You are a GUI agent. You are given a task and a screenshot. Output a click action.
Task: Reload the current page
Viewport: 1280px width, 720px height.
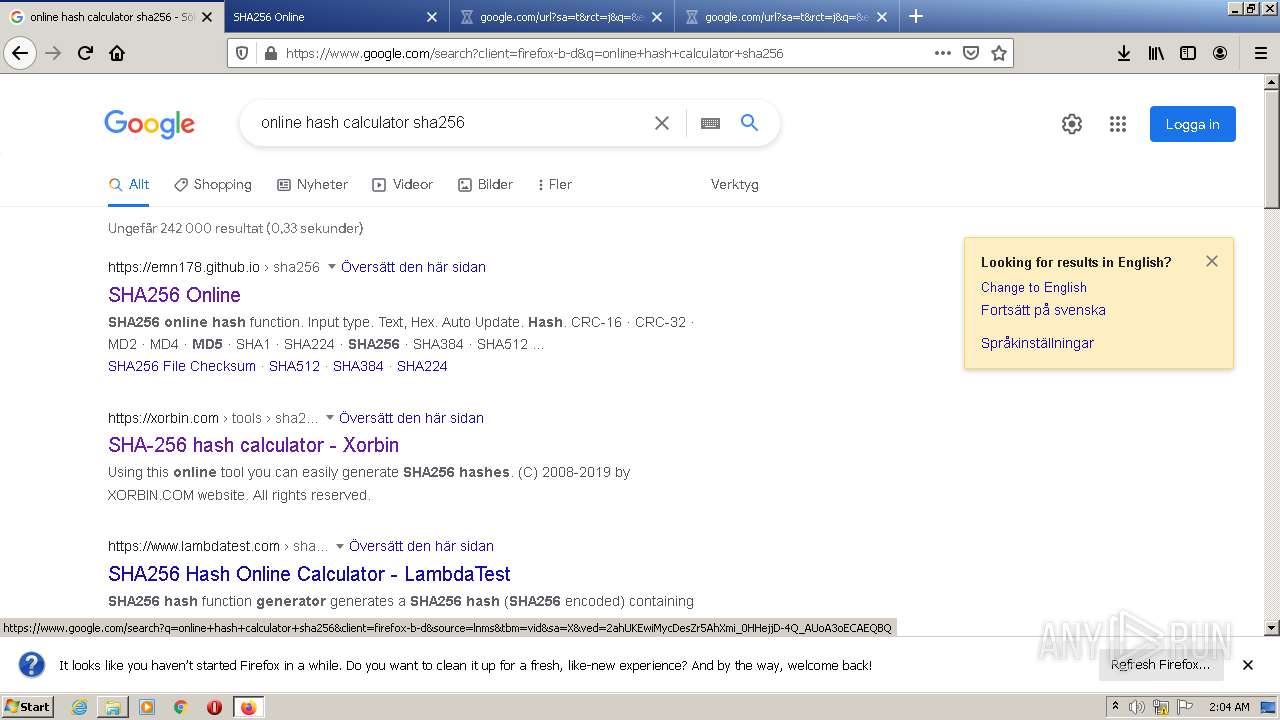[85, 53]
